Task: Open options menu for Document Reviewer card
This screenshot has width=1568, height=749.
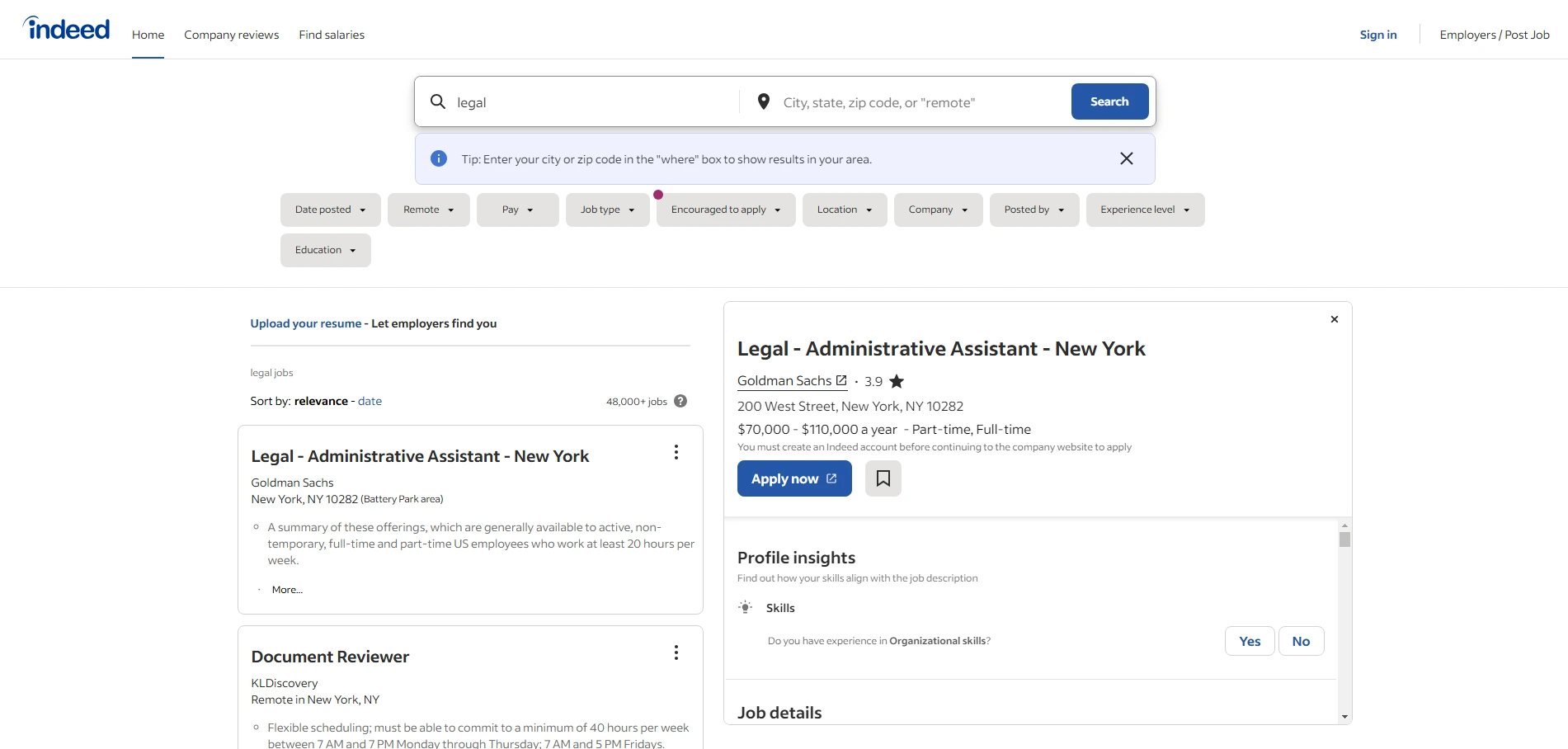Action: [x=676, y=652]
